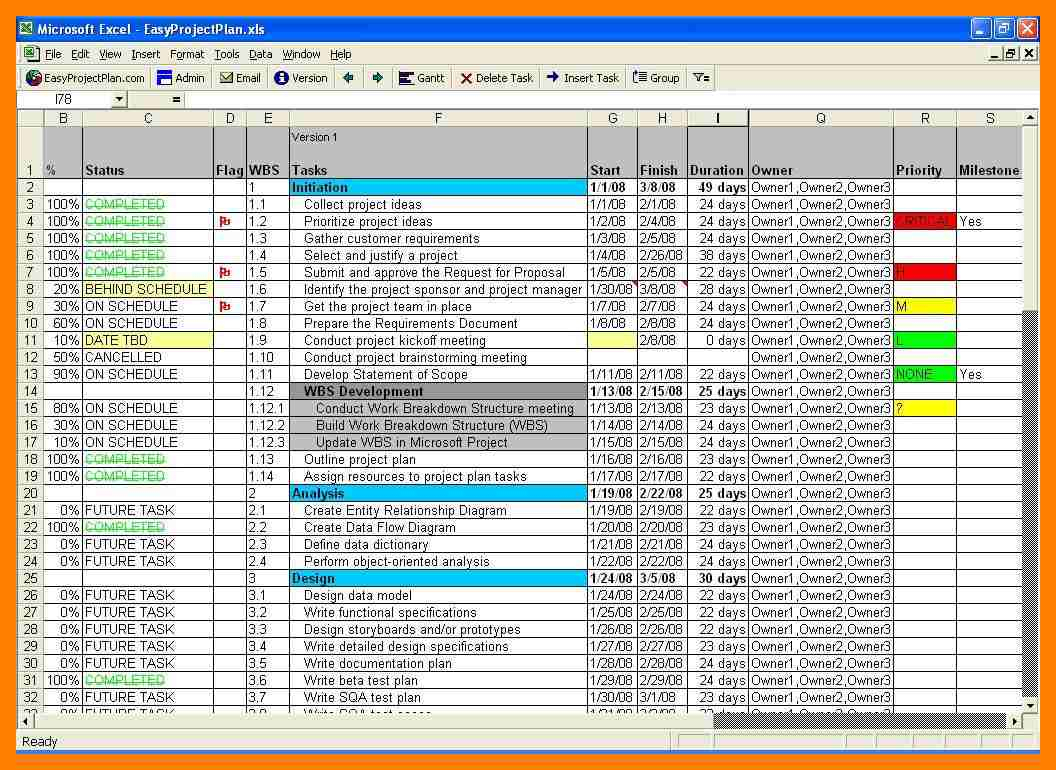Click the Email envelope icon

click(226, 77)
